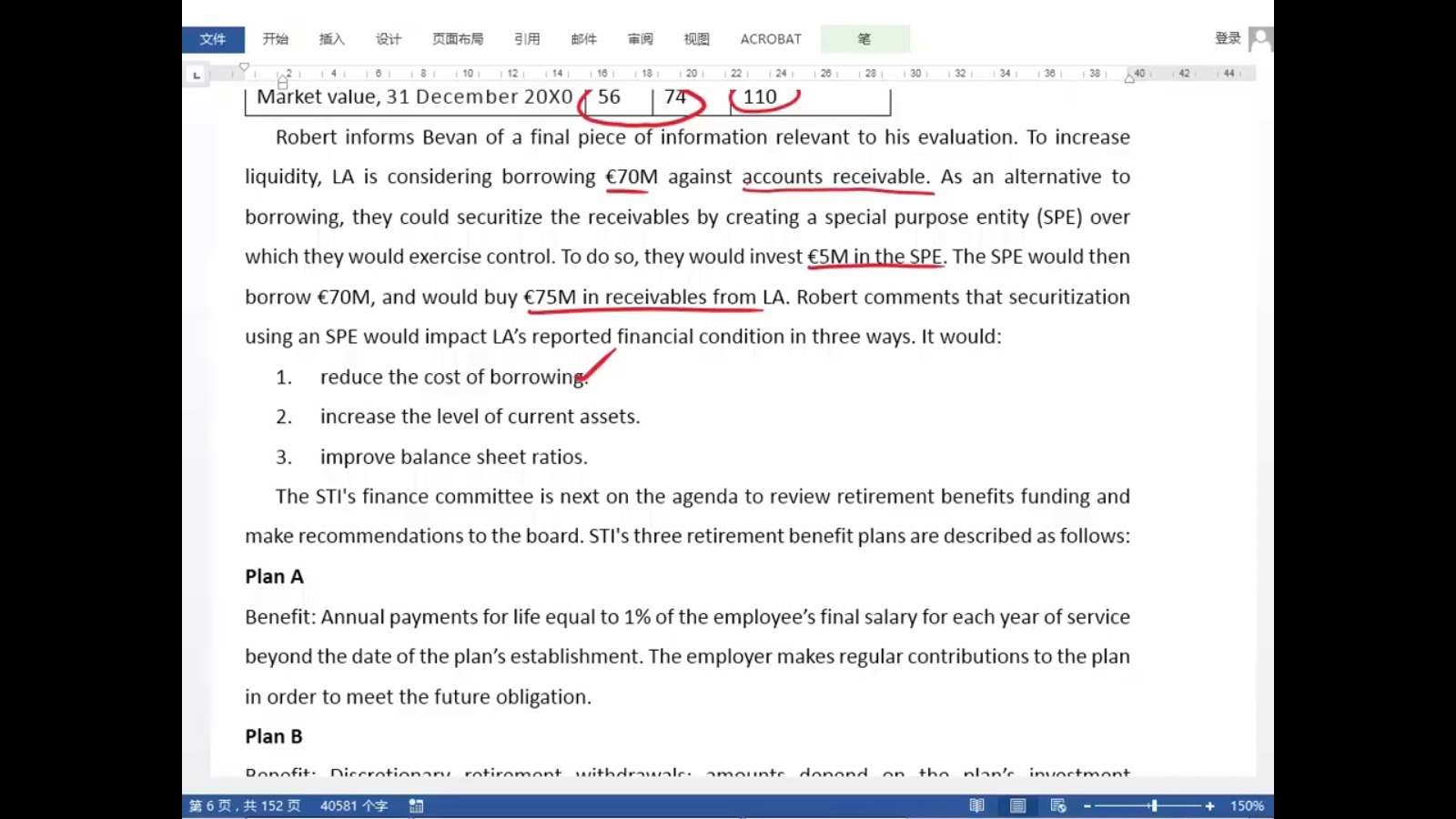Click list item 'increase the level of current assets'
Screen dimensions: 1456x819
480,417
